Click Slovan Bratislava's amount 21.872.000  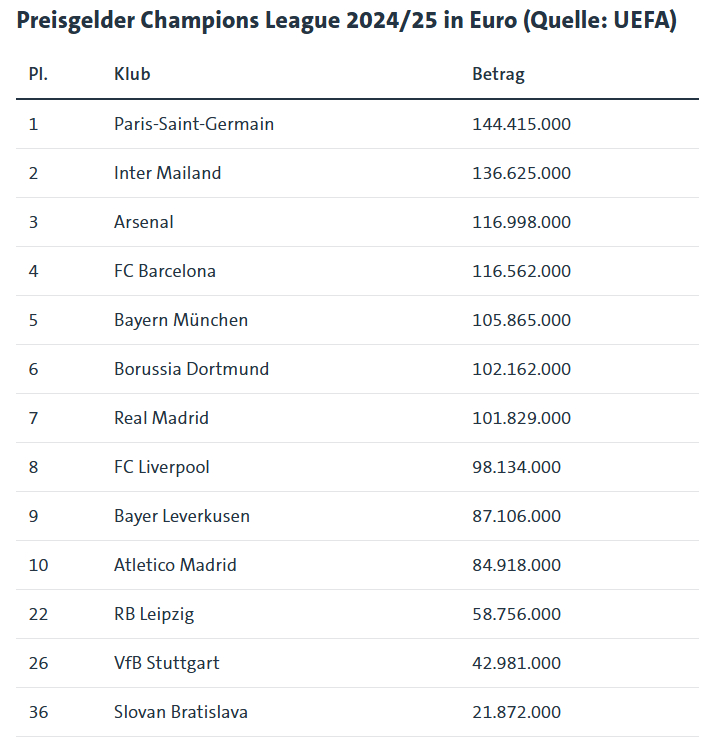pos(516,712)
